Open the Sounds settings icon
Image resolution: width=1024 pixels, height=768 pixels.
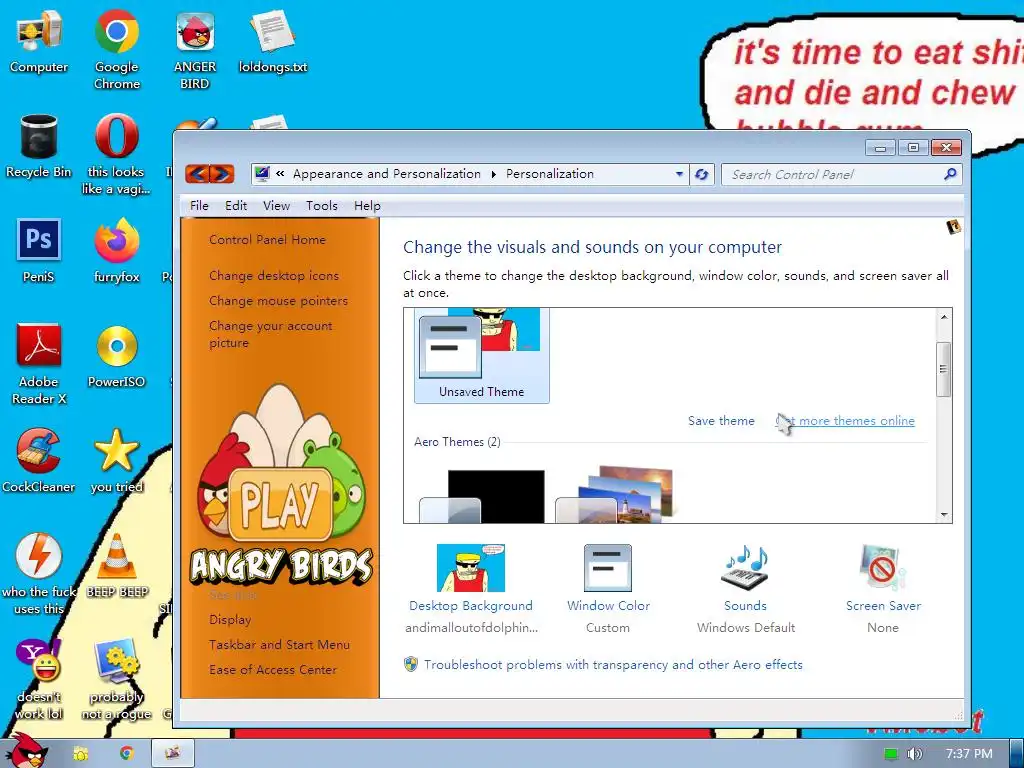coord(745,567)
